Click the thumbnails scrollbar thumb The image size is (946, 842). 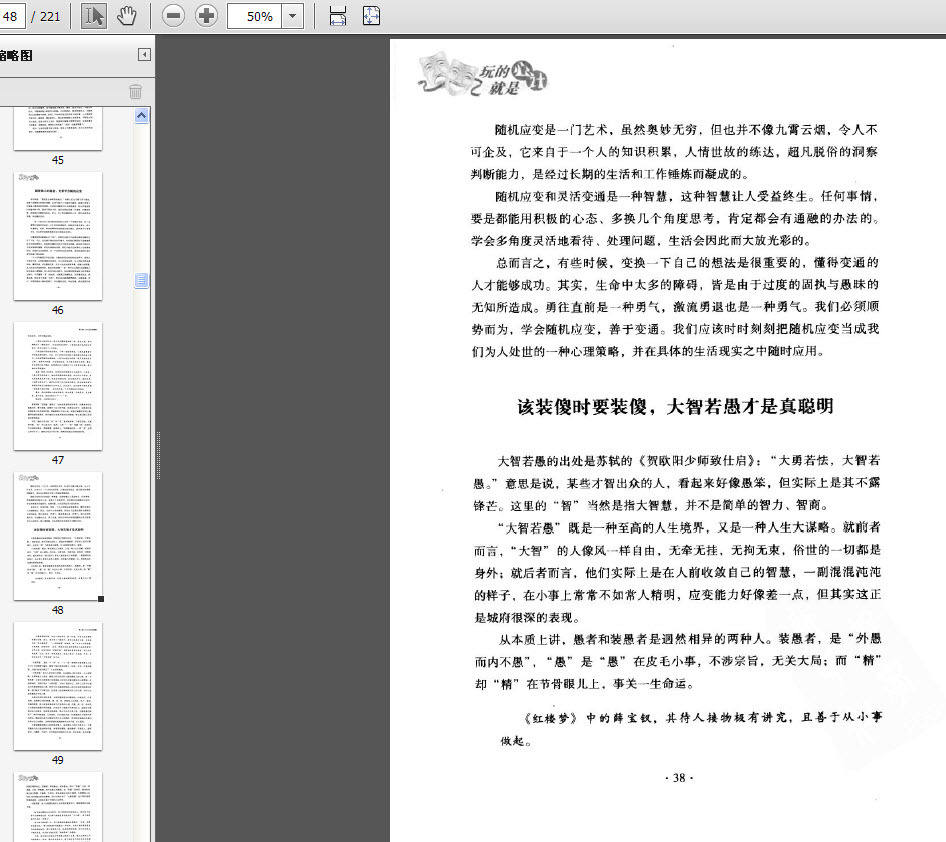tap(141, 280)
